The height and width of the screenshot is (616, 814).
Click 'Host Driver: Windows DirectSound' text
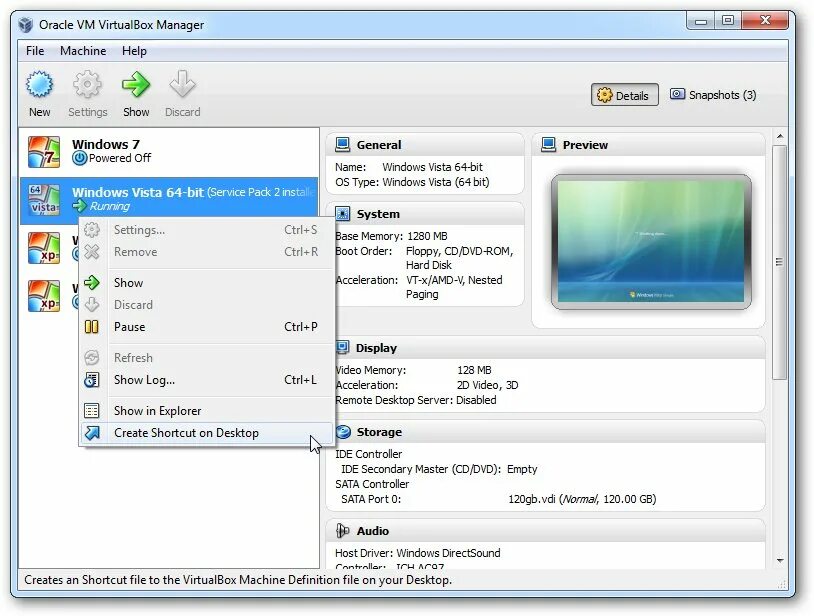click(x=418, y=553)
